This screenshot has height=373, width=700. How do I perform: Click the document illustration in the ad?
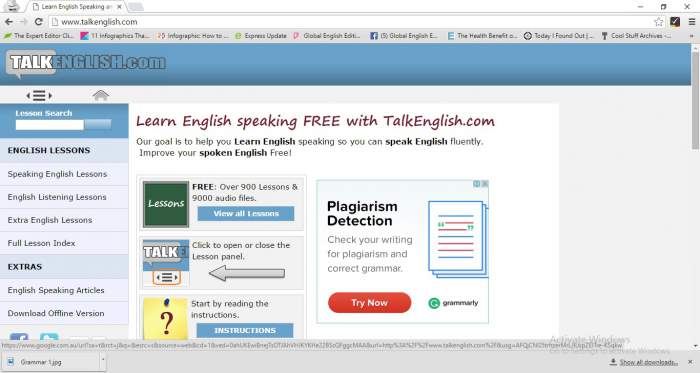click(458, 240)
